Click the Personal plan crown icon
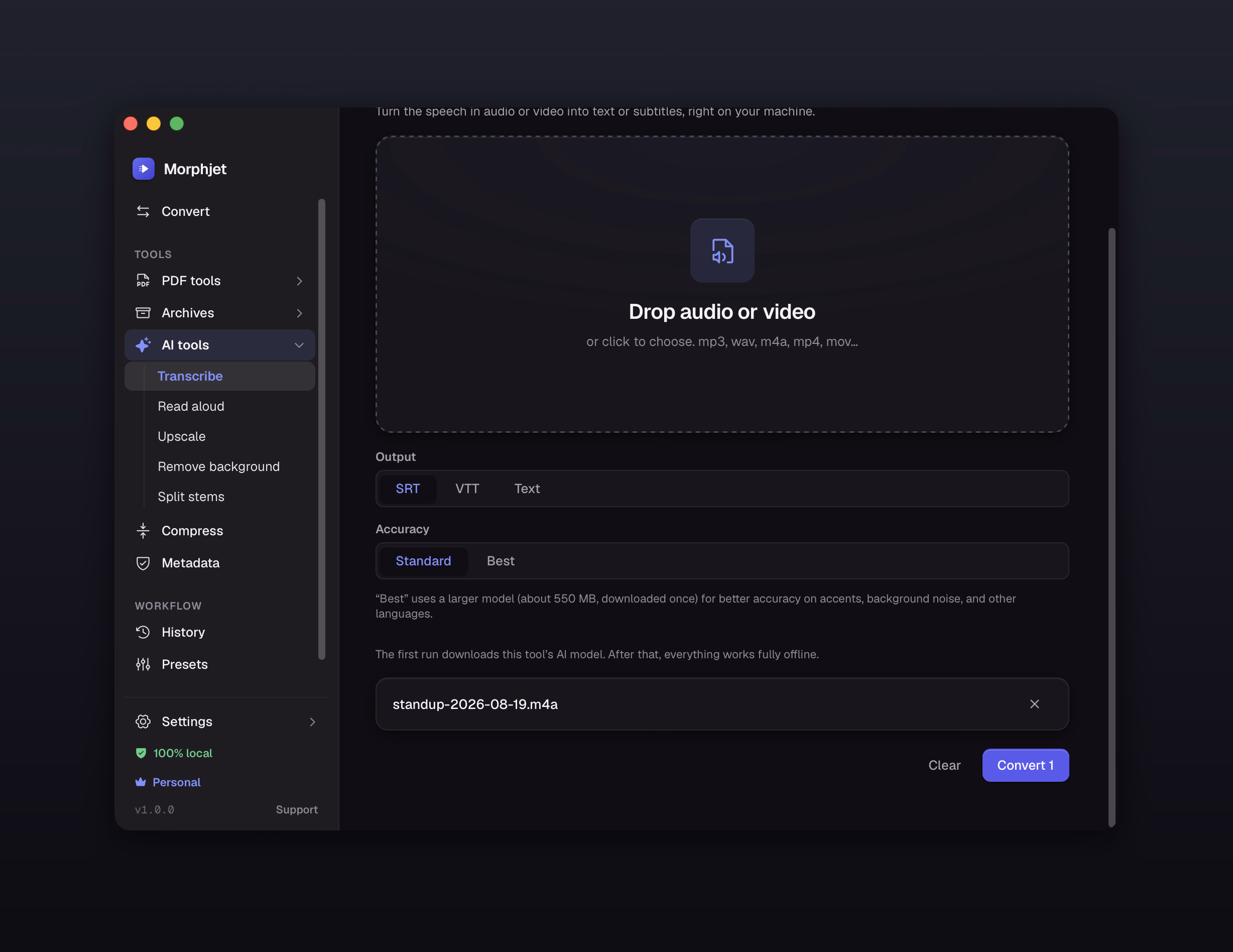 point(141,783)
